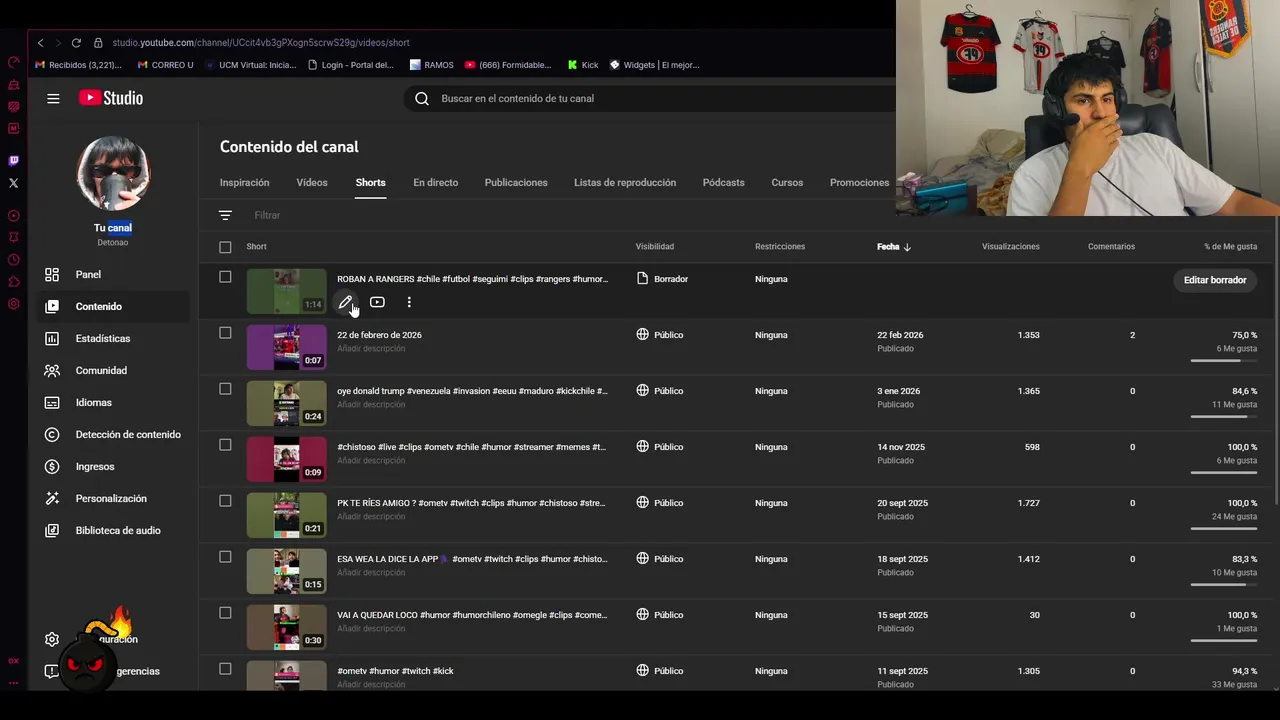Click the Ingresos dollar icon
1280x720 pixels.
tap(52, 466)
